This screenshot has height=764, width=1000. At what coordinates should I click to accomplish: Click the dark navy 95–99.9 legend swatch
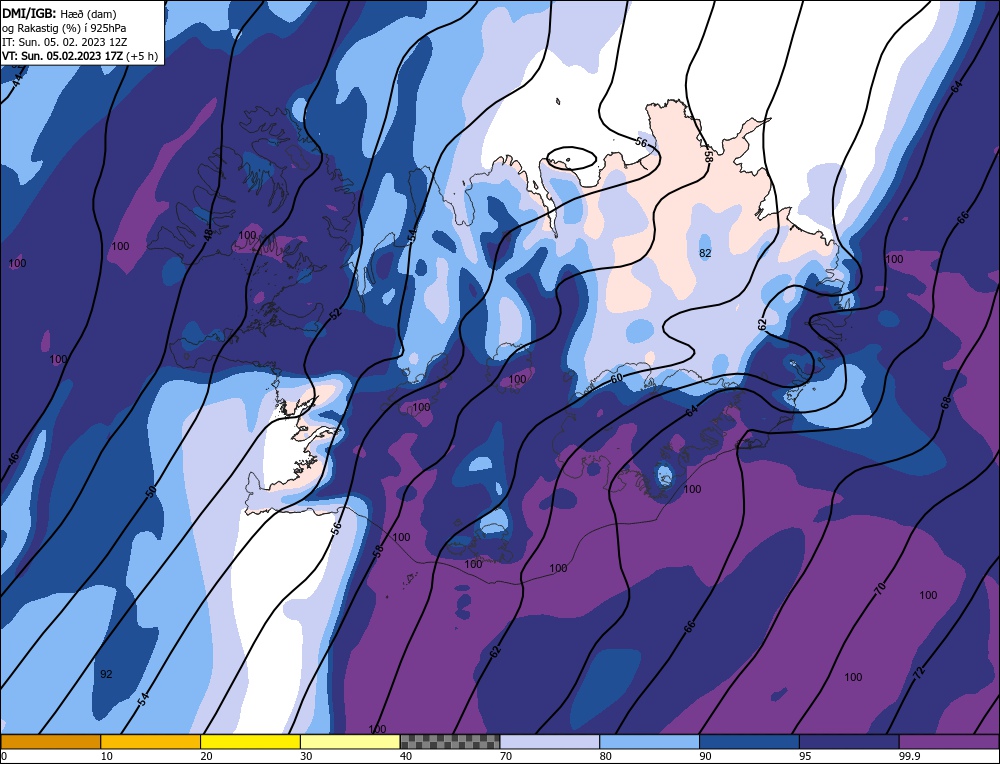coord(849,741)
